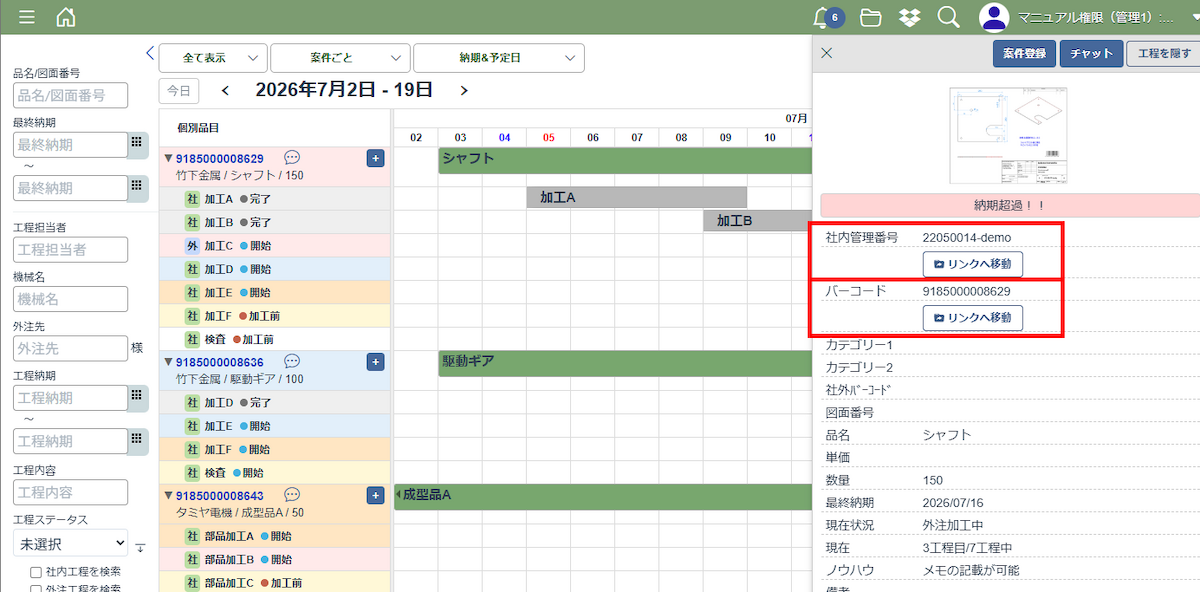1200x592 pixels.
Task: Toggle 外注工程を検索 checkbox
Action: (36, 588)
